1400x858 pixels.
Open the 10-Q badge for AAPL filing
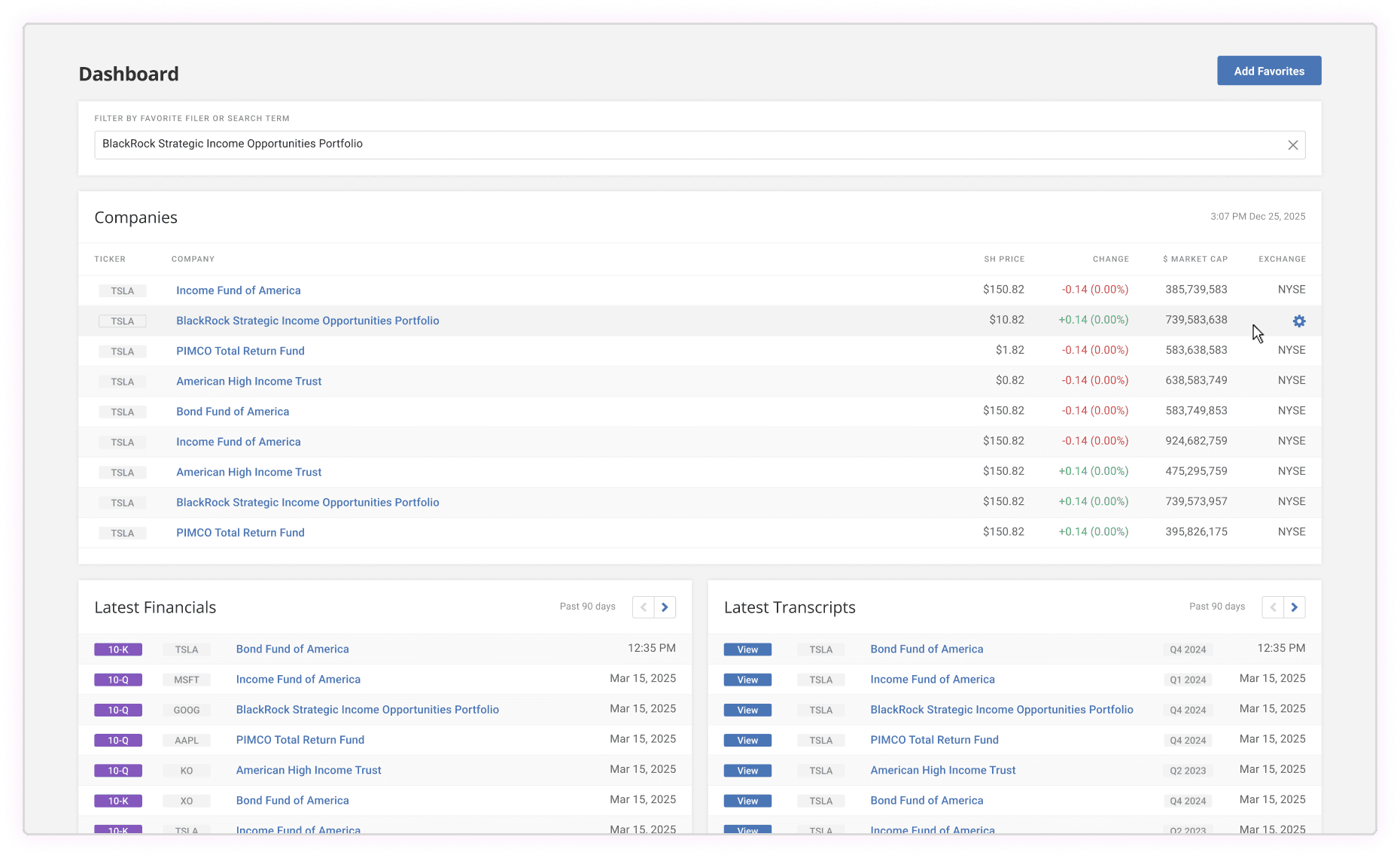[x=118, y=741]
